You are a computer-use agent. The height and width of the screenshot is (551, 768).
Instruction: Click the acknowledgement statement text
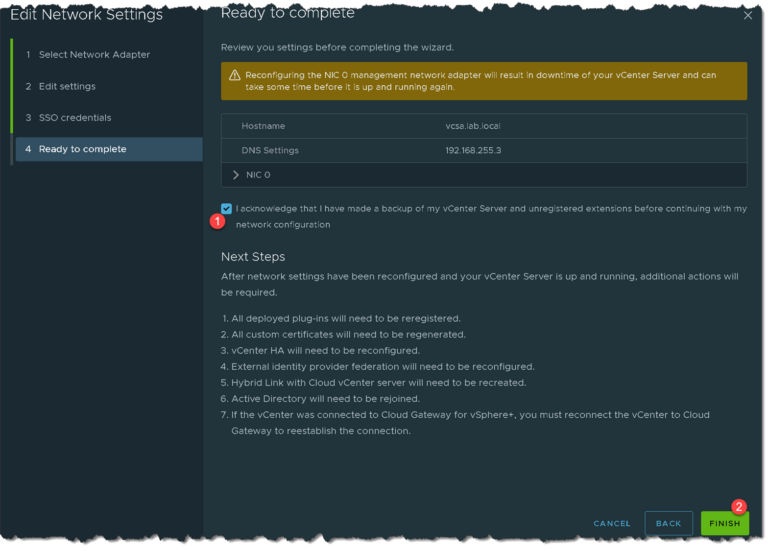[x=491, y=216]
